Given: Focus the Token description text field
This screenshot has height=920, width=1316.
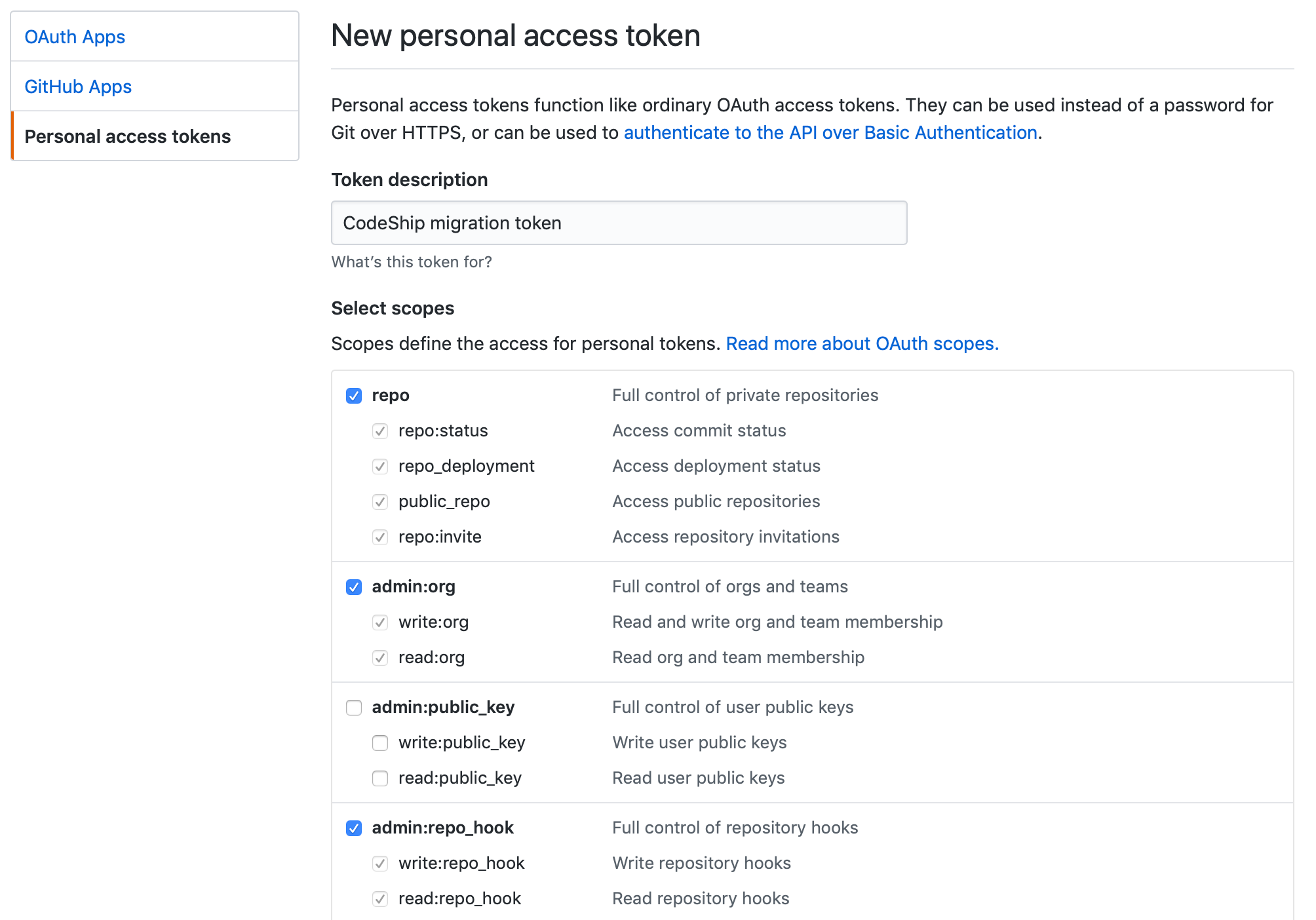Looking at the screenshot, I should point(619,223).
